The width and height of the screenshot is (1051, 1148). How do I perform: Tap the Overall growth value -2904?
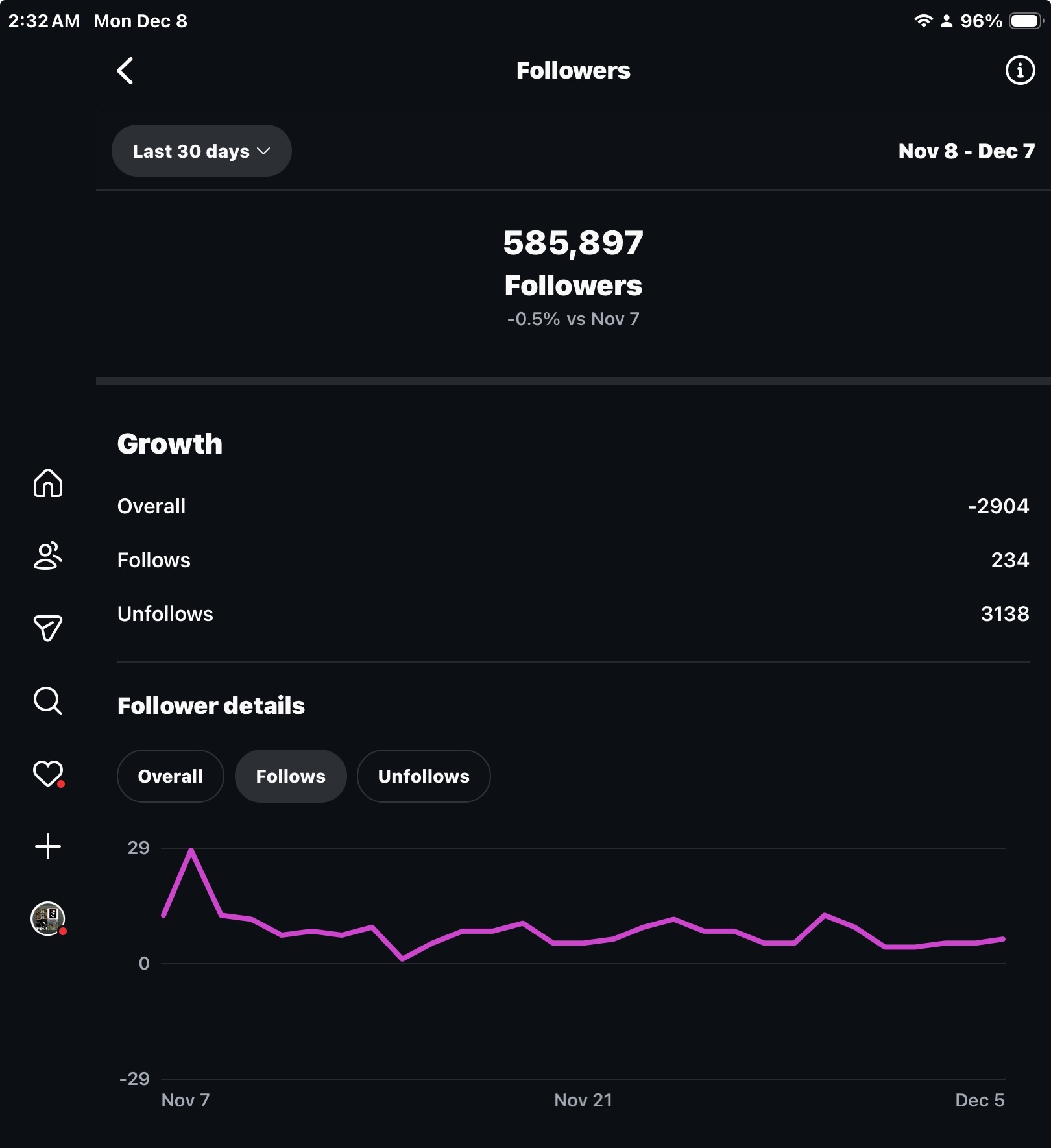click(x=998, y=506)
